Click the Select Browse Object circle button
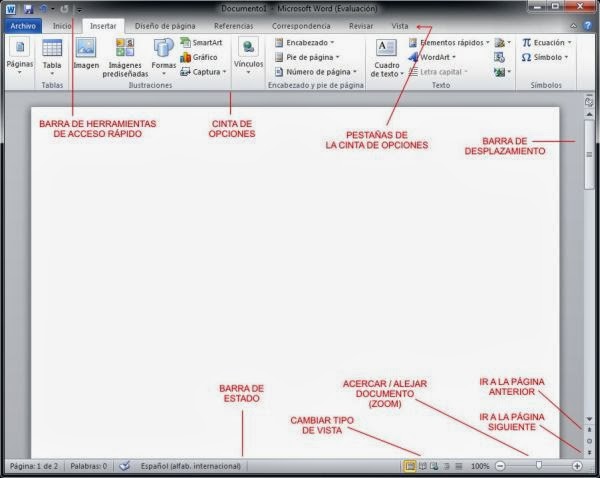 click(589, 441)
